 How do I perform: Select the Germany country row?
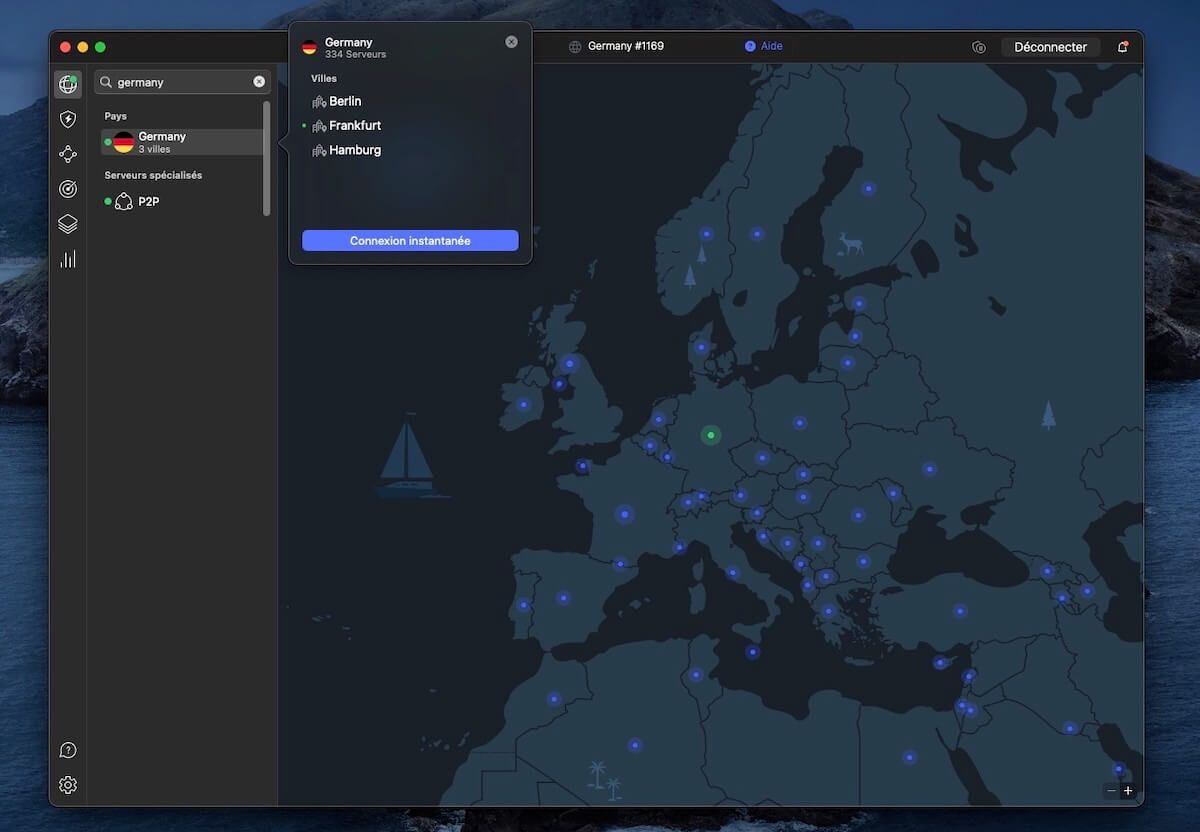tap(182, 142)
